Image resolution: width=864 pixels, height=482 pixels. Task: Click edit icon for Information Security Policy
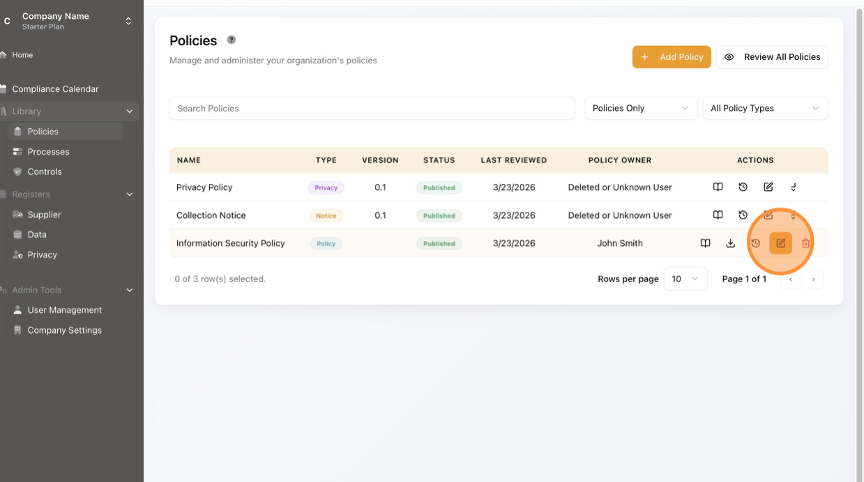coord(781,243)
